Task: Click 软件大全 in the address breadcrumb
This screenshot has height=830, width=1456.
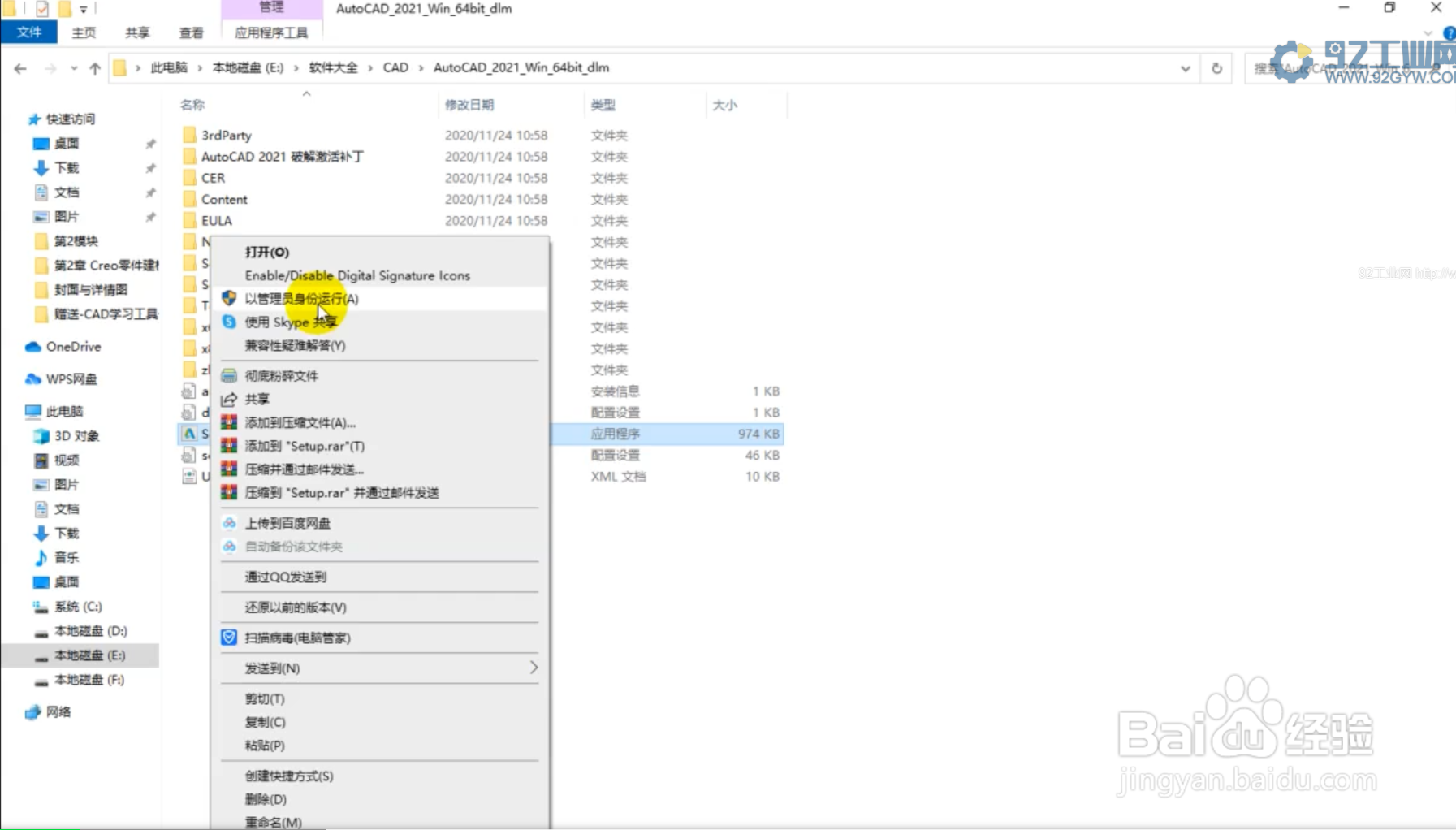Action: coord(333,67)
